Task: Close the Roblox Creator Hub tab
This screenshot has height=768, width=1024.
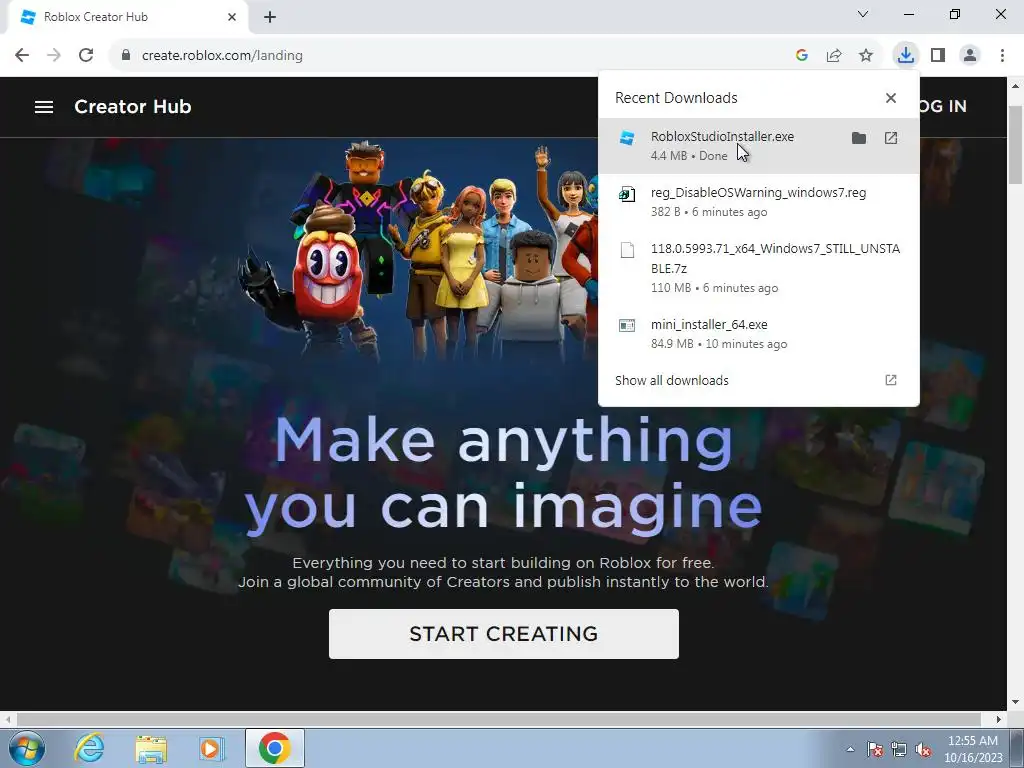Action: tap(232, 17)
